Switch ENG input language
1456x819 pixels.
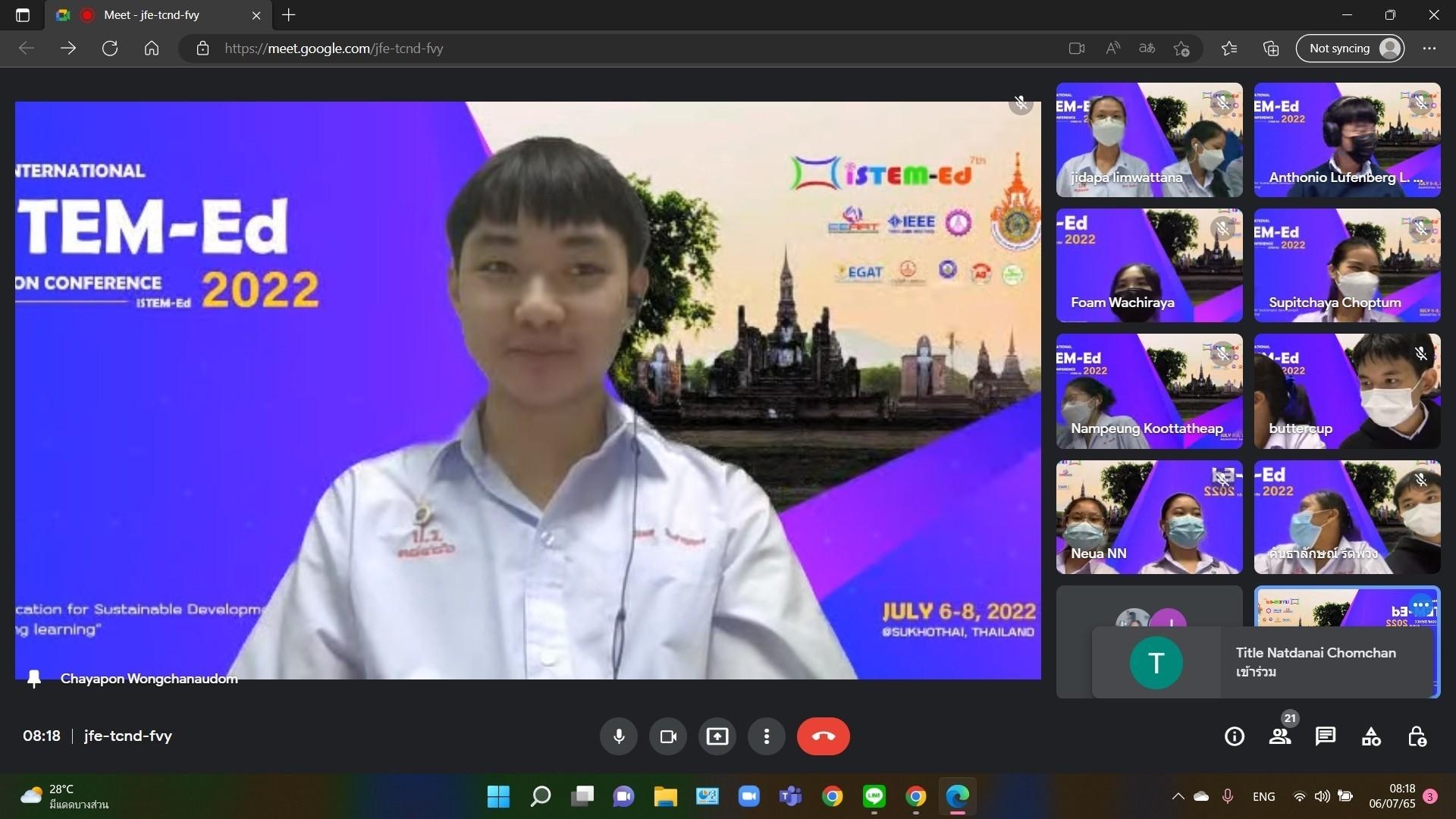coord(1263,796)
